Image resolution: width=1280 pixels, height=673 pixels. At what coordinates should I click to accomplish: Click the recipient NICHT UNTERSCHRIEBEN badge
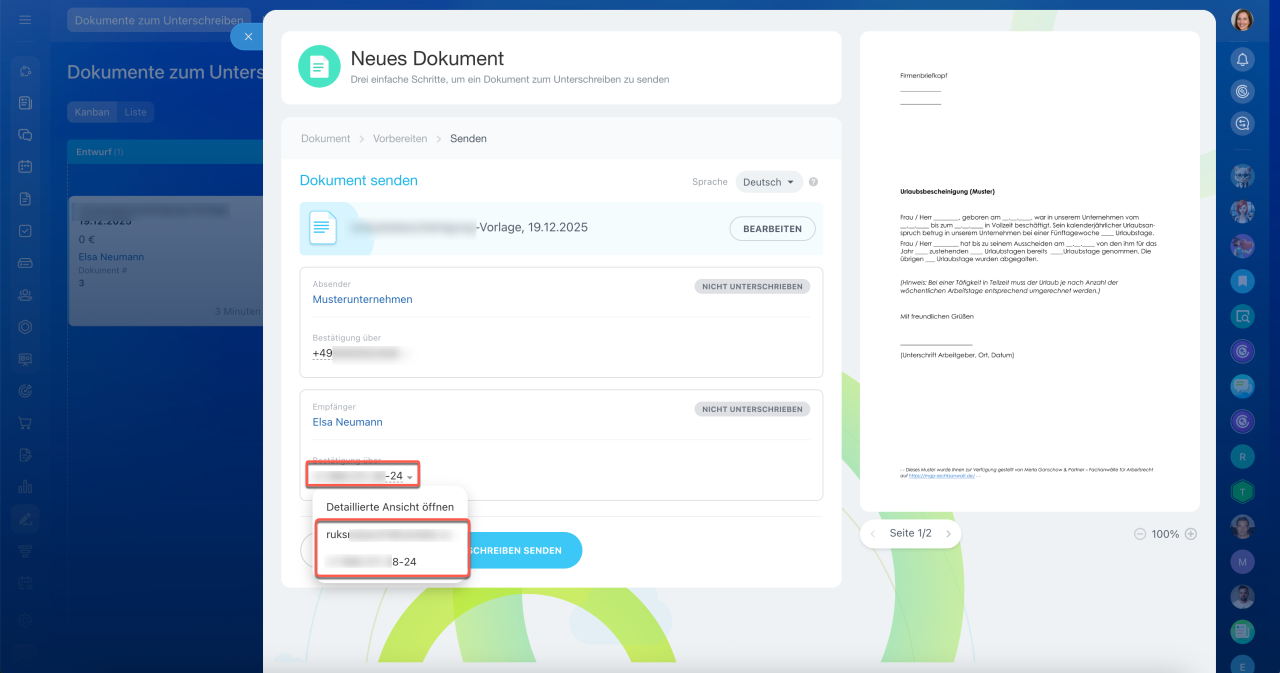752,409
